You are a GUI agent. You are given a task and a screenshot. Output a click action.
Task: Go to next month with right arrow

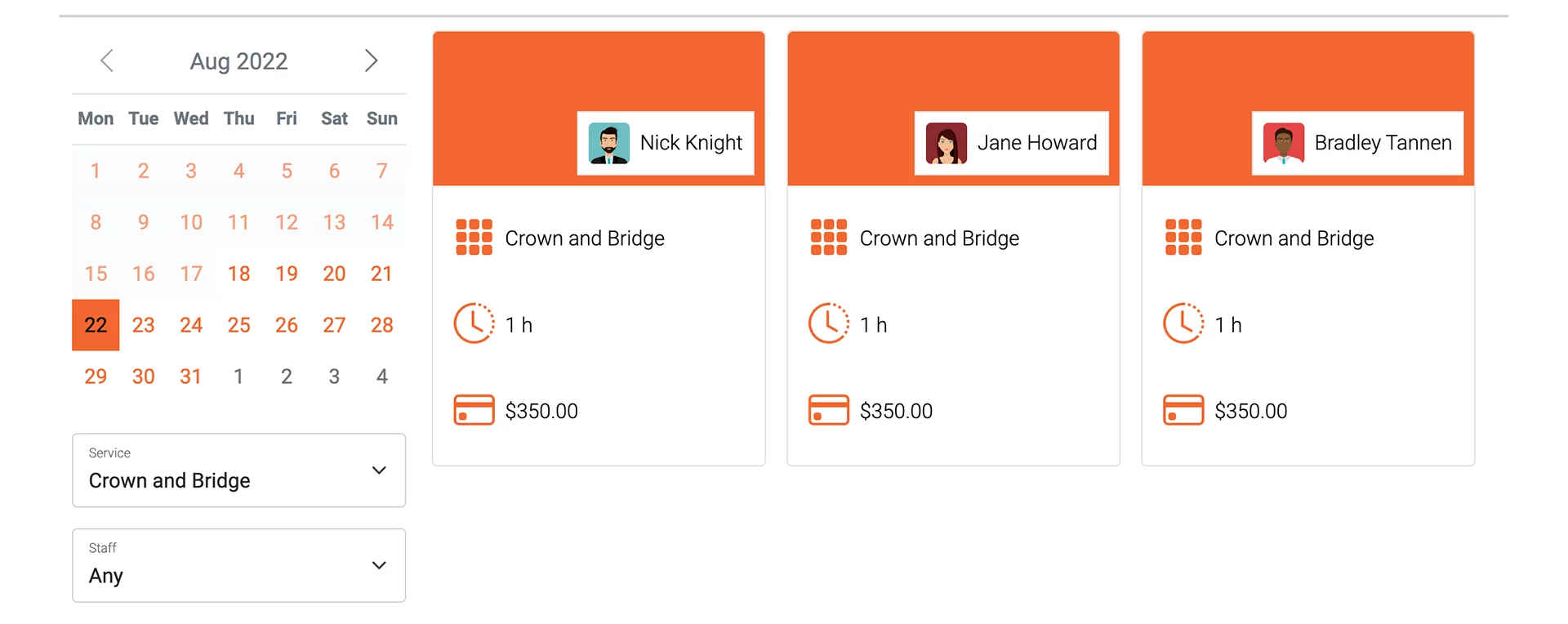pyautogui.click(x=371, y=60)
